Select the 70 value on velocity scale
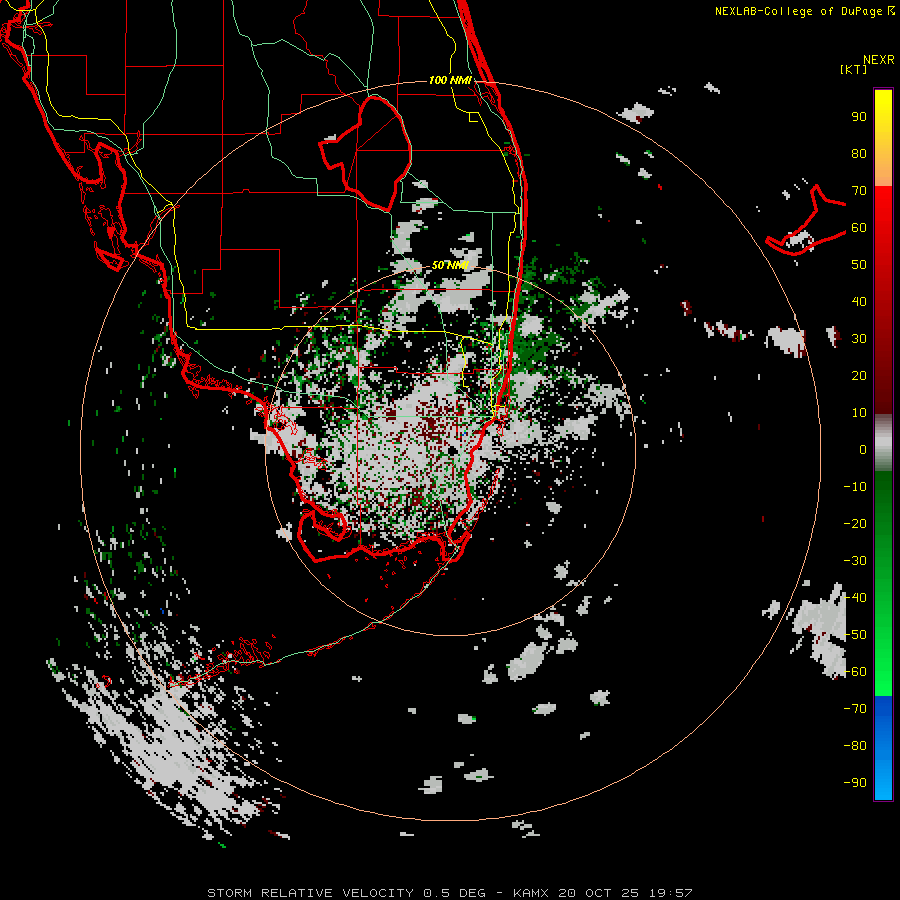The image size is (900, 900). (x=859, y=191)
